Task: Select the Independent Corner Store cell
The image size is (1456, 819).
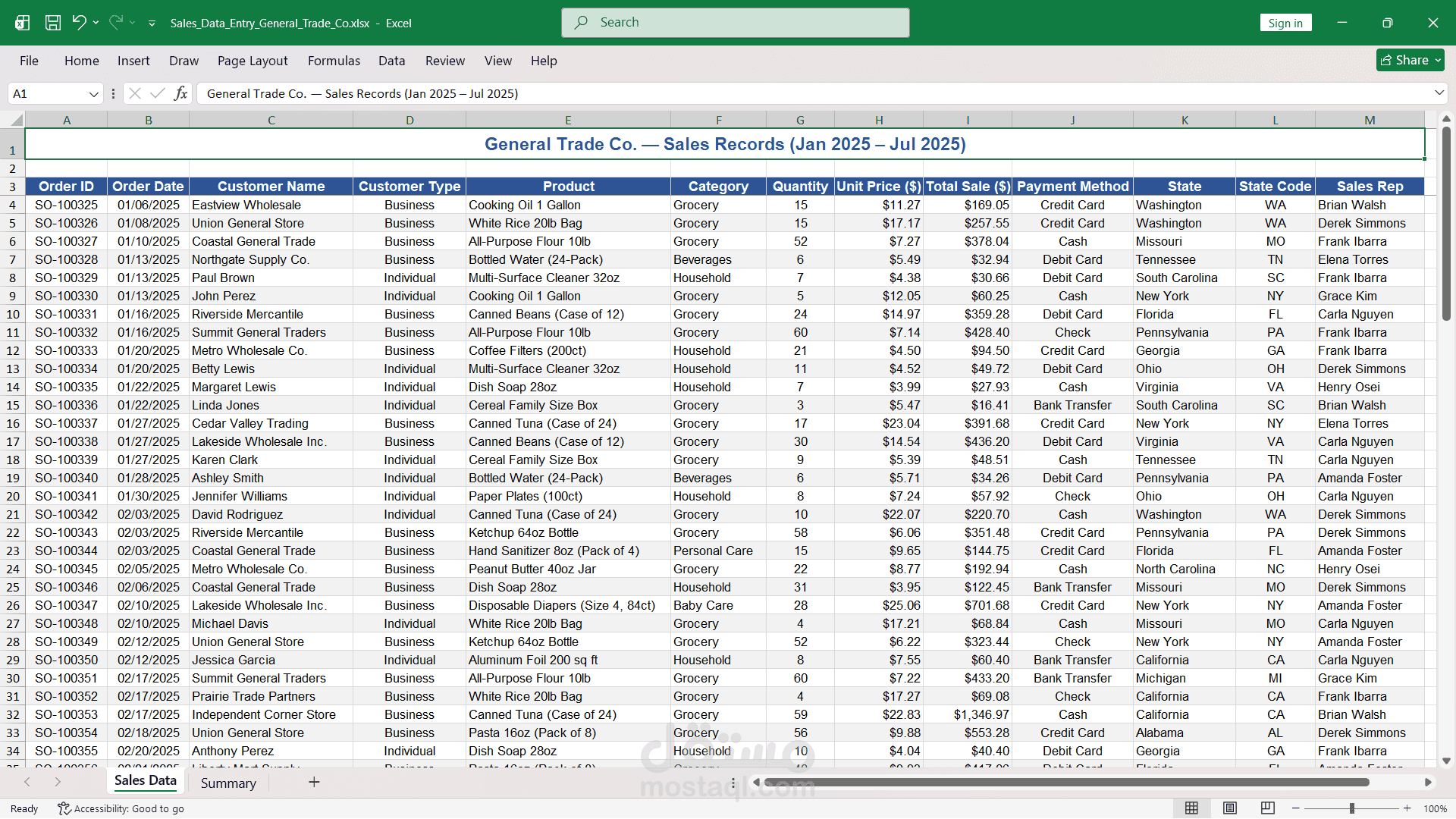Action: pos(271,714)
